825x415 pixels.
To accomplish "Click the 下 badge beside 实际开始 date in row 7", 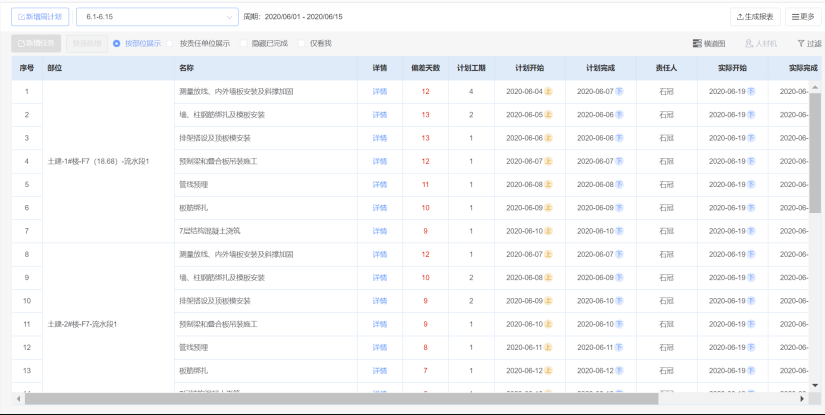I will coord(751,231).
